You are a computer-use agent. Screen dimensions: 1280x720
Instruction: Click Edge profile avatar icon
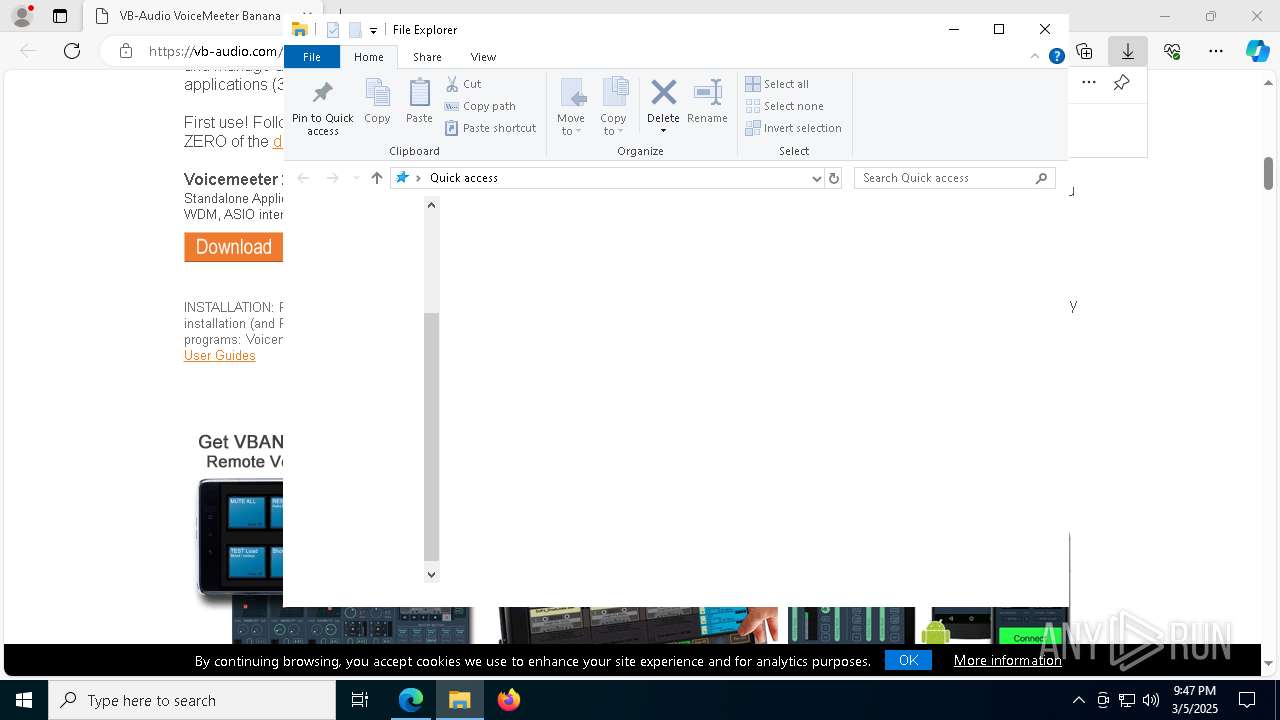click(22, 16)
